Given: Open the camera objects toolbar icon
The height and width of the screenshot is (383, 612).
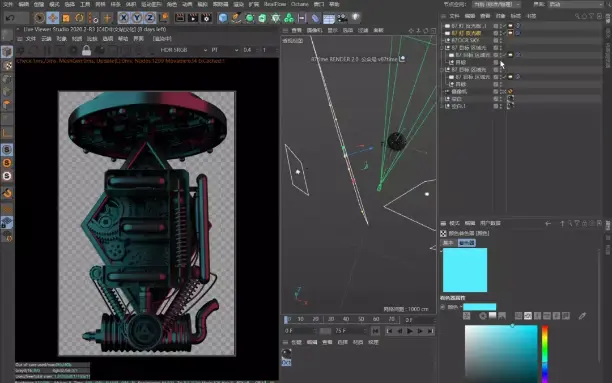Looking at the screenshot, I should click(x=342, y=18).
